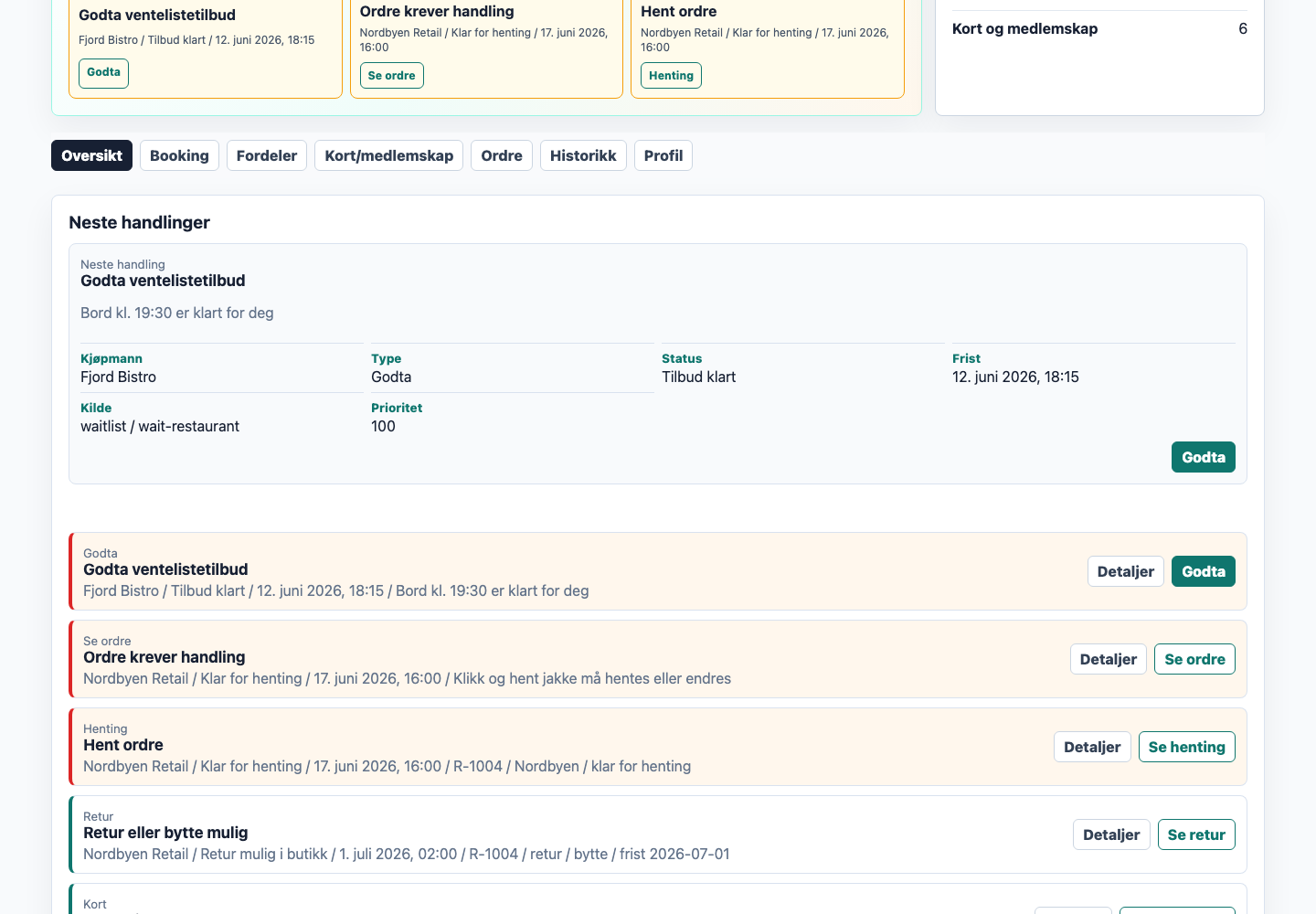Click Godta in Godta ventelistetilbud list row
The width and height of the screenshot is (1316, 914).
point(1204,571)
